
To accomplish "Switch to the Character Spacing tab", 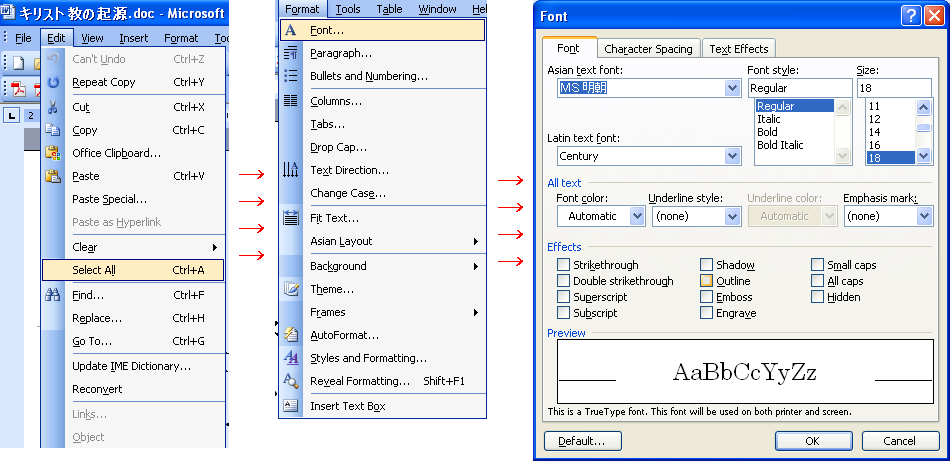I will tap(648, 49).
